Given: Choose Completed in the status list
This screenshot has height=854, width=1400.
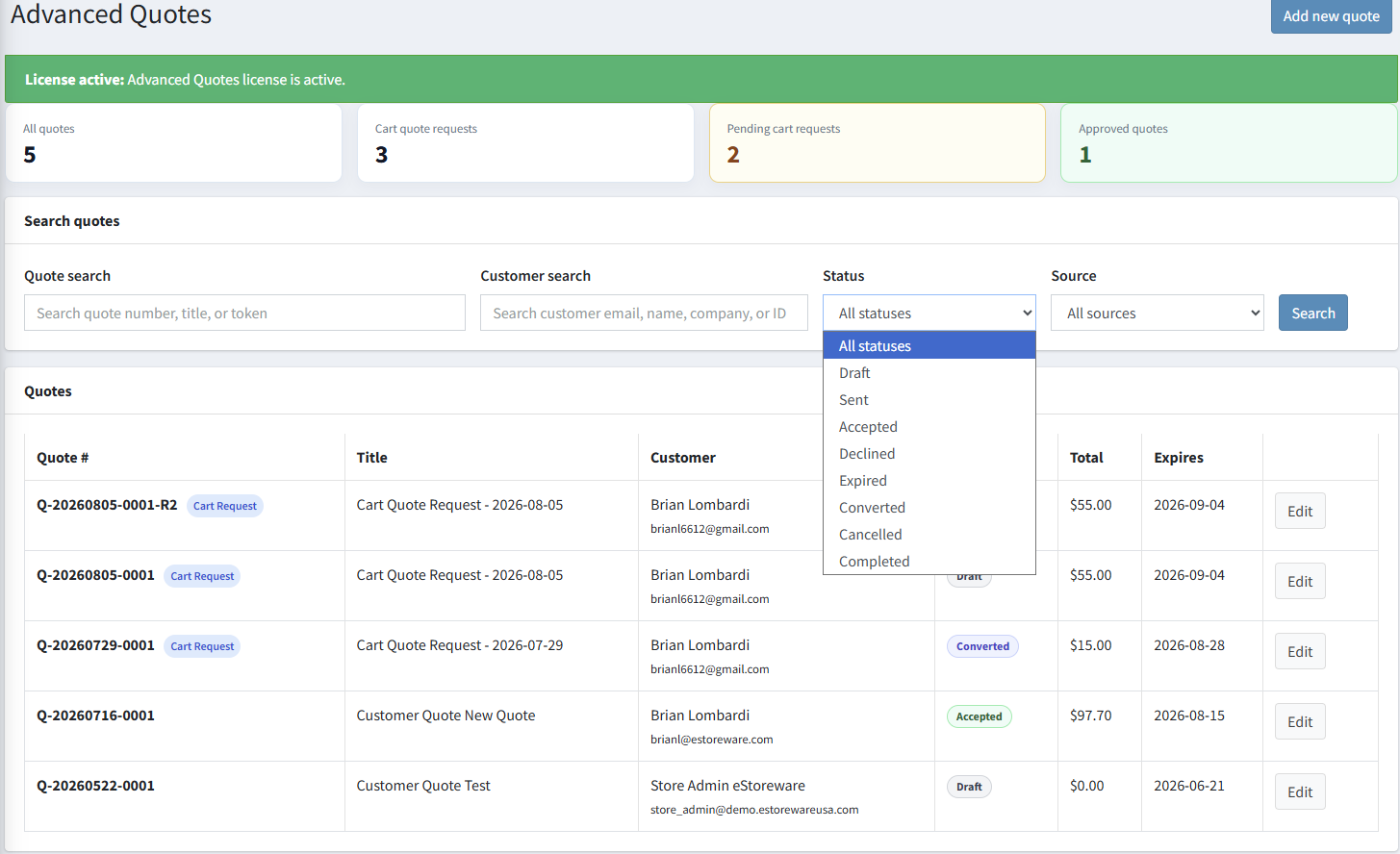Looking at the screenshot, I should 929,561.
